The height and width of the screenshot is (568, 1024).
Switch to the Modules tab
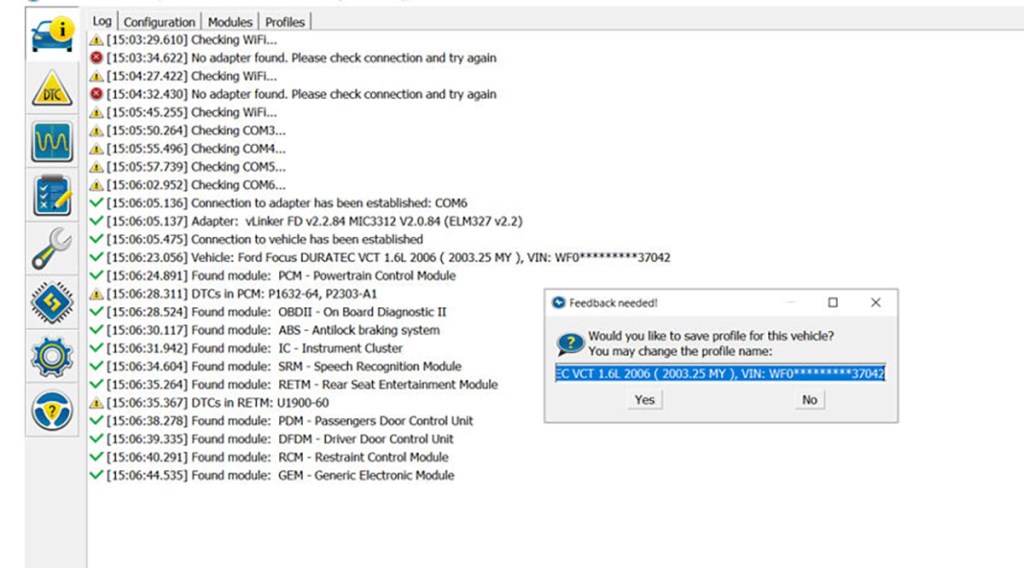[230, 22]
